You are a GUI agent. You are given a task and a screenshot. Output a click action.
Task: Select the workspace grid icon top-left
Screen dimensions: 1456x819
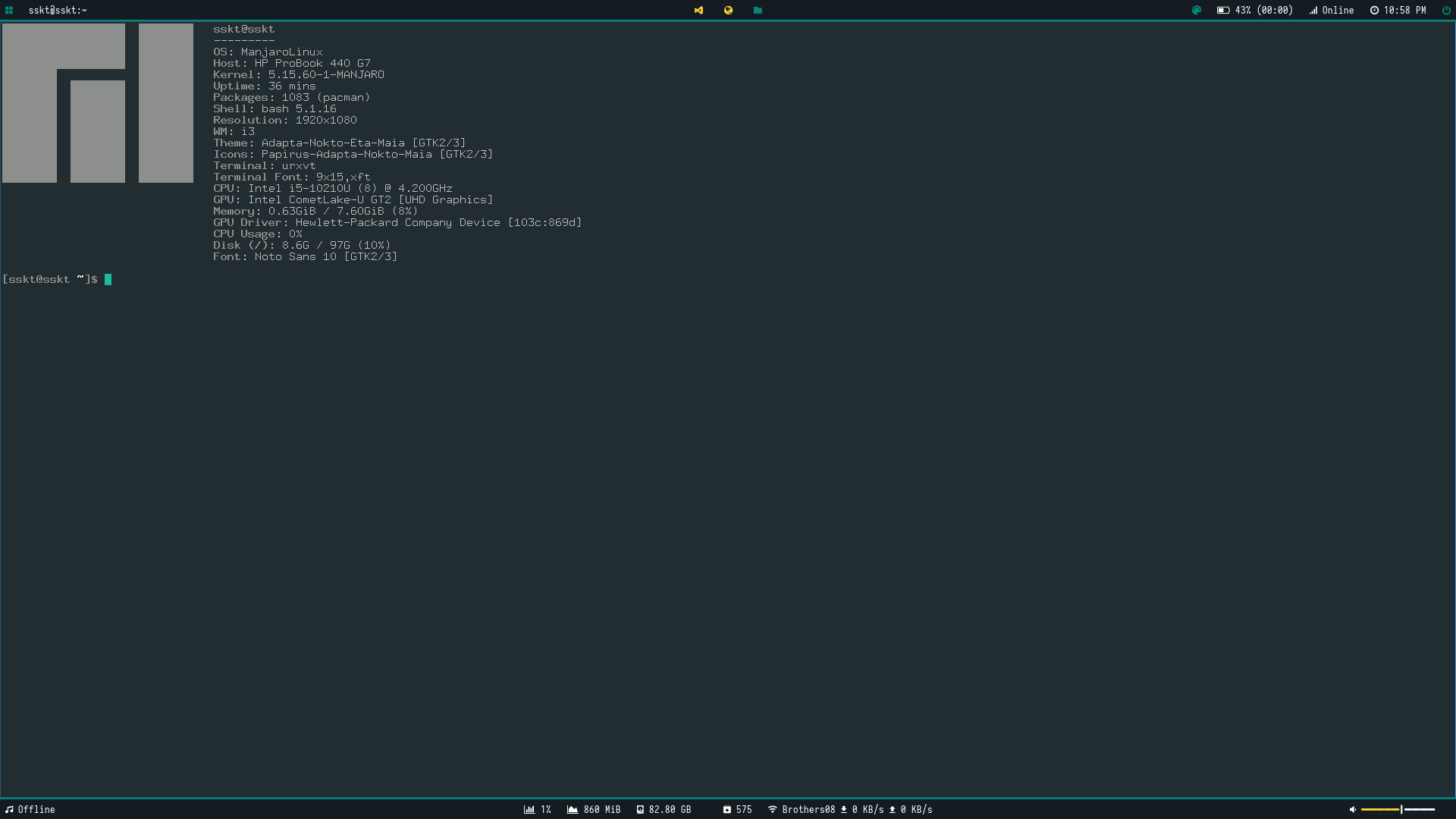(11, 11)
